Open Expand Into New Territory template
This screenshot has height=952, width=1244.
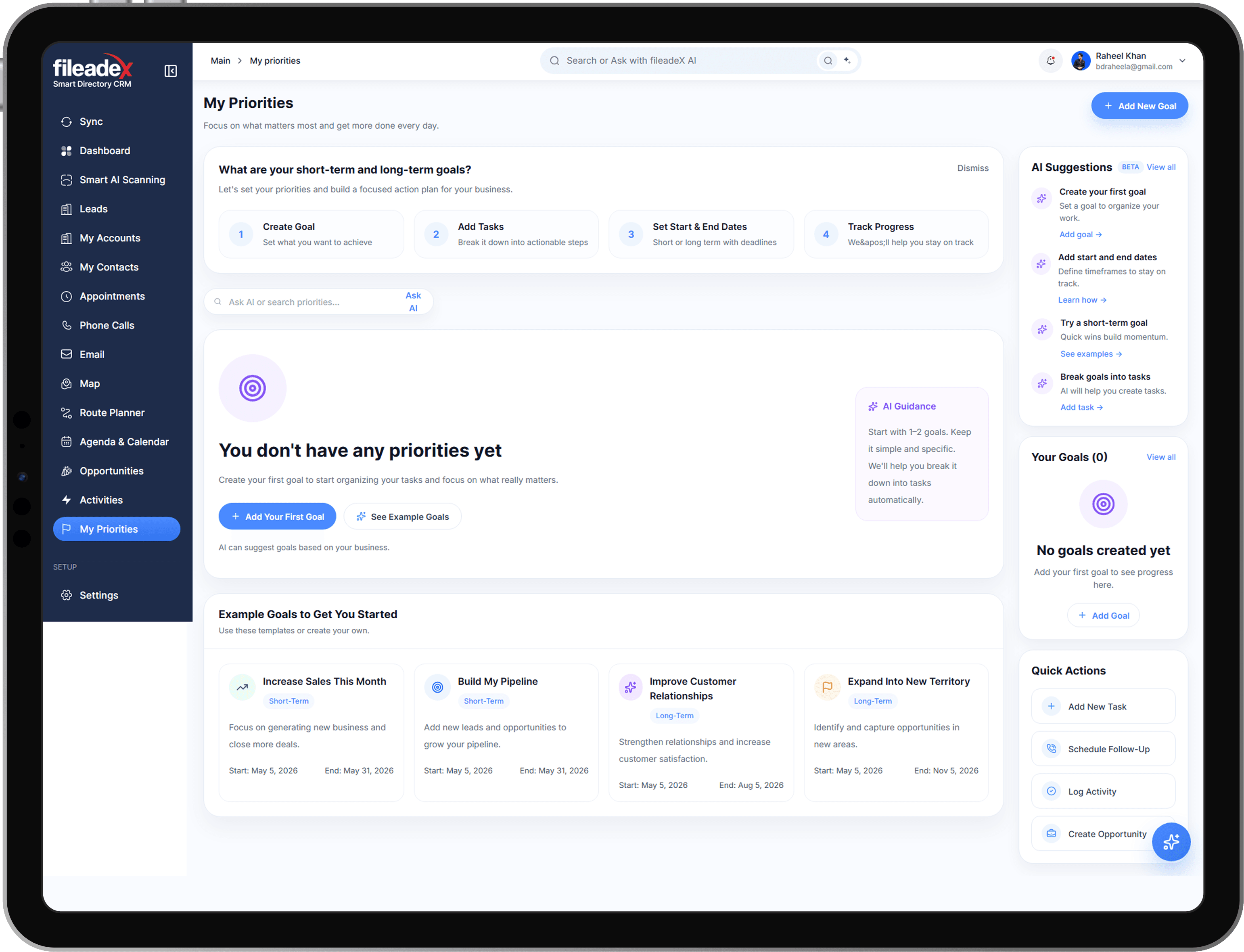point(896,732)
